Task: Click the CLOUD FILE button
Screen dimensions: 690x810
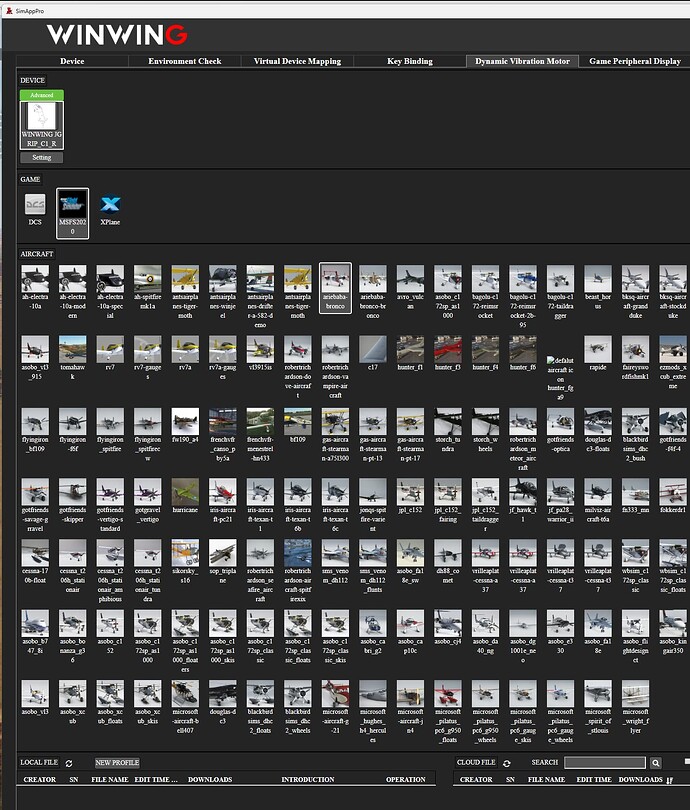Action: [x=476, y=762]
